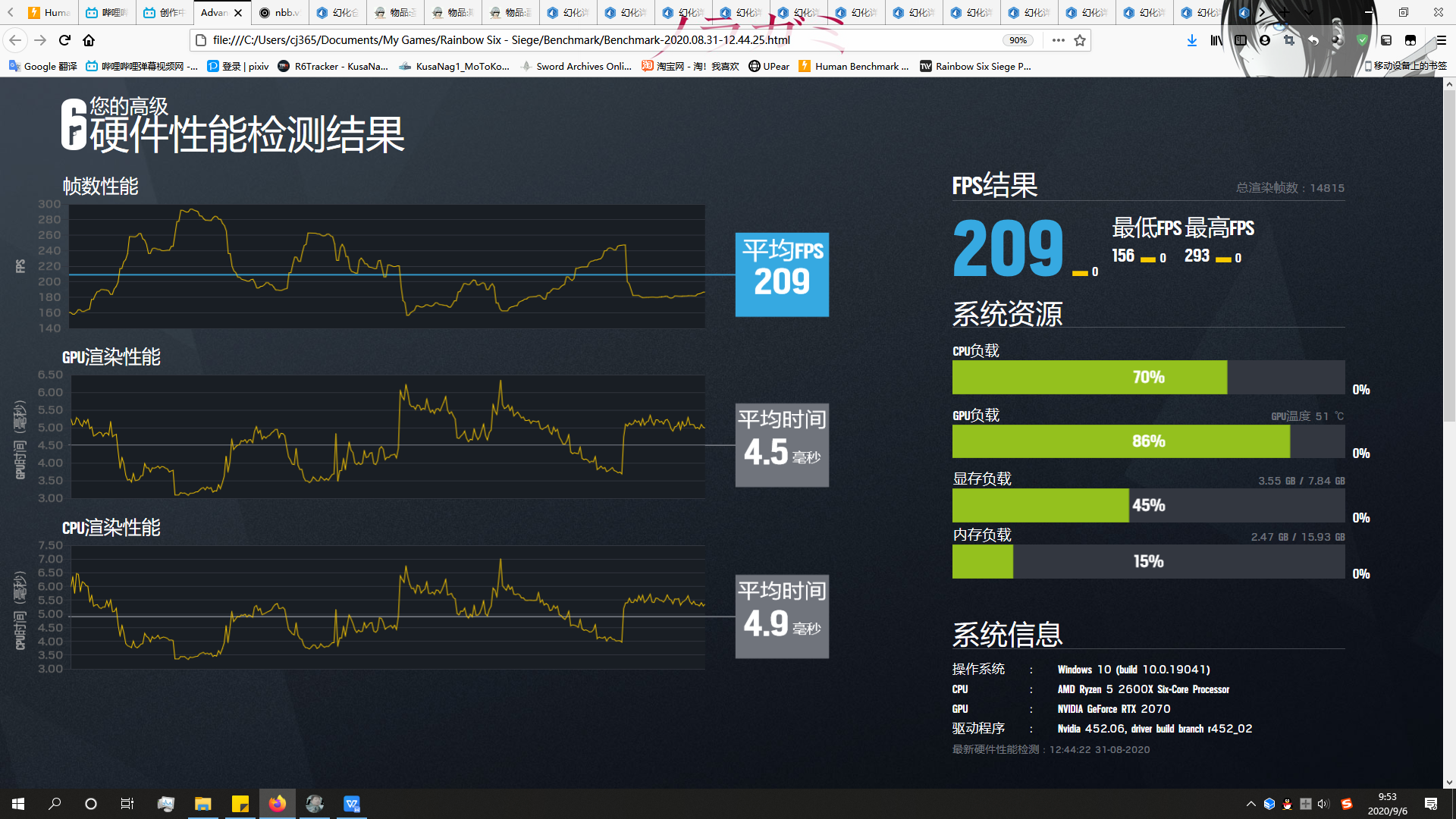Open Windows Start menu
1456x819 pixels.
click(x=18, y=804)
